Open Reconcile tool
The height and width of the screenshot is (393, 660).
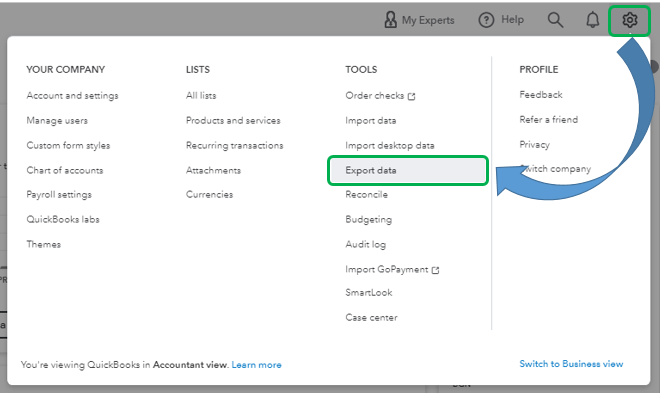click(366, 194)
